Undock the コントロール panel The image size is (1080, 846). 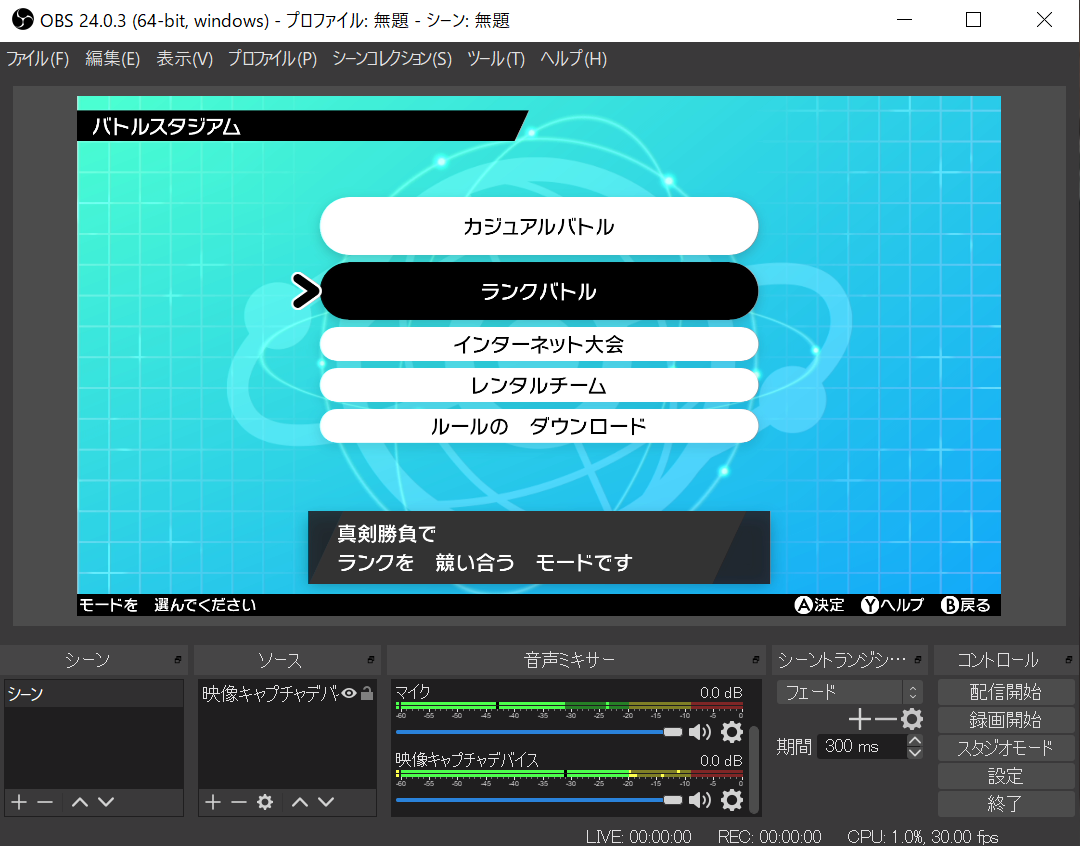pyautogui.click(x=1068, y=660)
